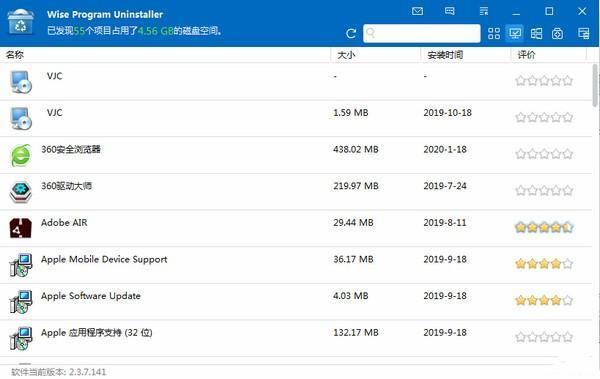Screen dimensions: 600x379
Task: Click the Adobe AIR icon
Action: pos(21,228)
